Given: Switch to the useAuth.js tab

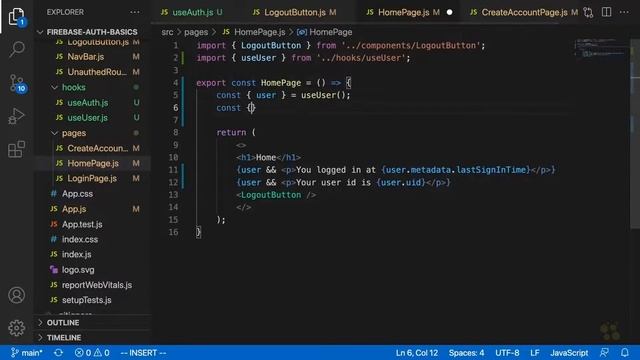Looking at the screenshot, I should [192, 12].
